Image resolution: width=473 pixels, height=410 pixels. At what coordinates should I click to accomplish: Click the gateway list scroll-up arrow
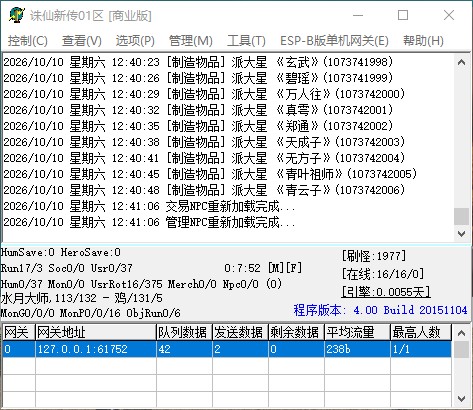click(x=462, y=332)
